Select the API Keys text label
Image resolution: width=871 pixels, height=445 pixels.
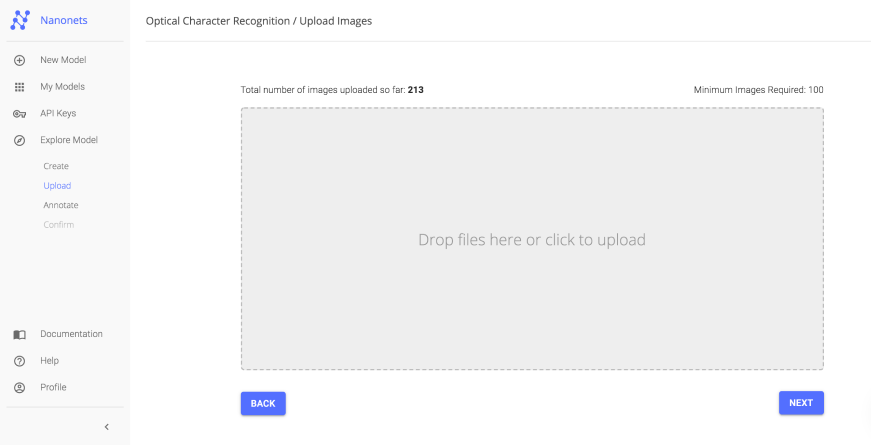click(58, 114)
